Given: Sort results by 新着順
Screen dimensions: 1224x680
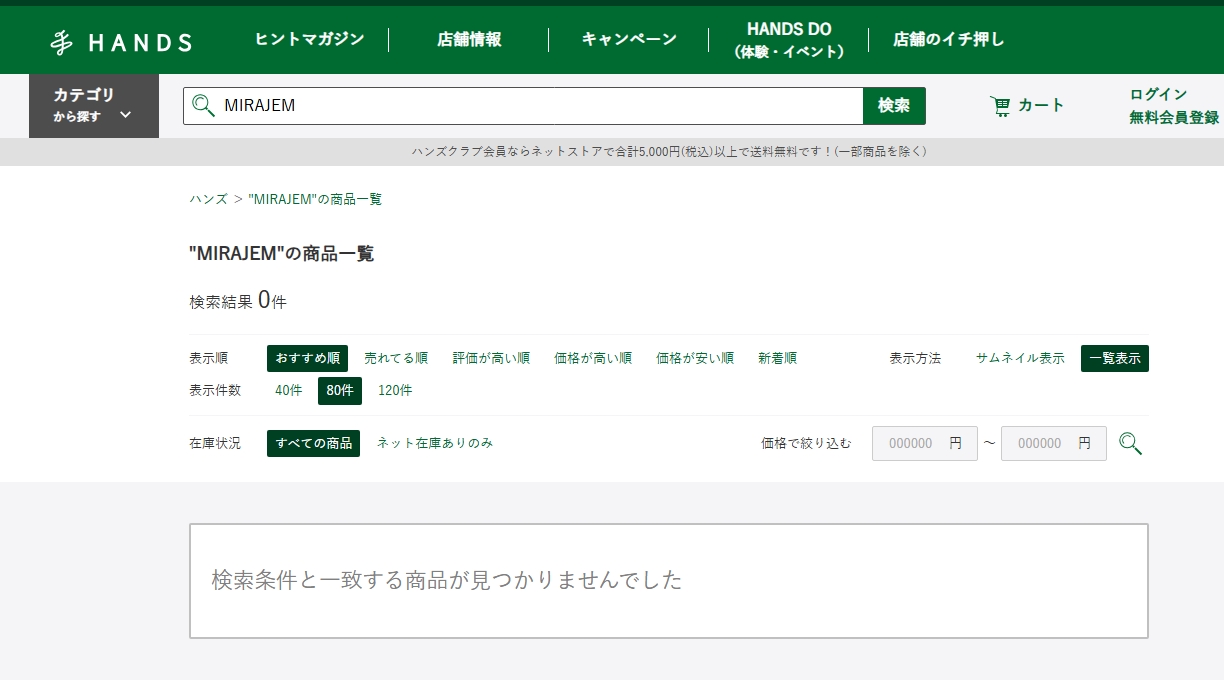Looking at the screenshot, I should [x=777, y=358].
